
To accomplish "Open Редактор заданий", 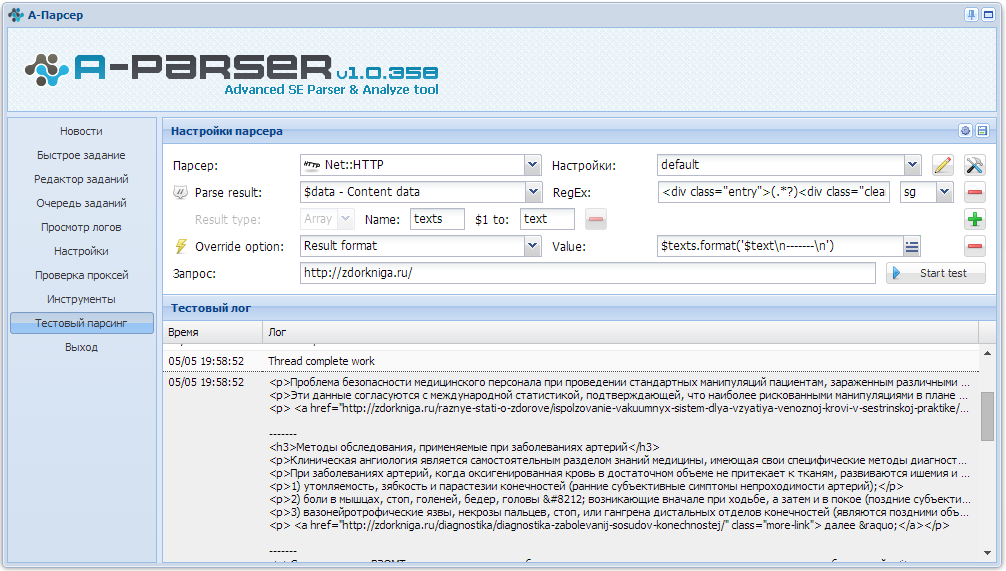I will tap(81, 179).
